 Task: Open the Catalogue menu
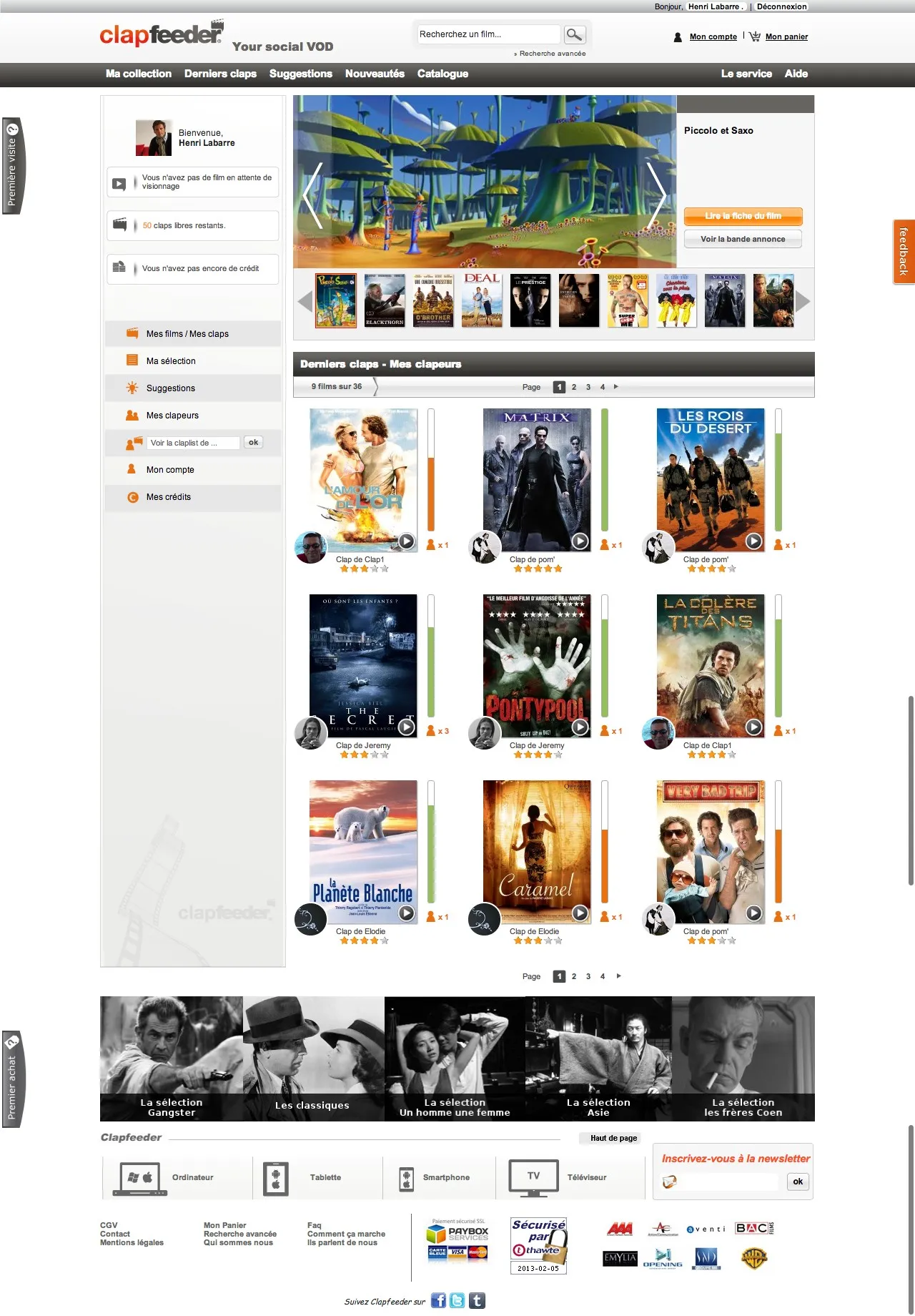(x=442, y=74)
